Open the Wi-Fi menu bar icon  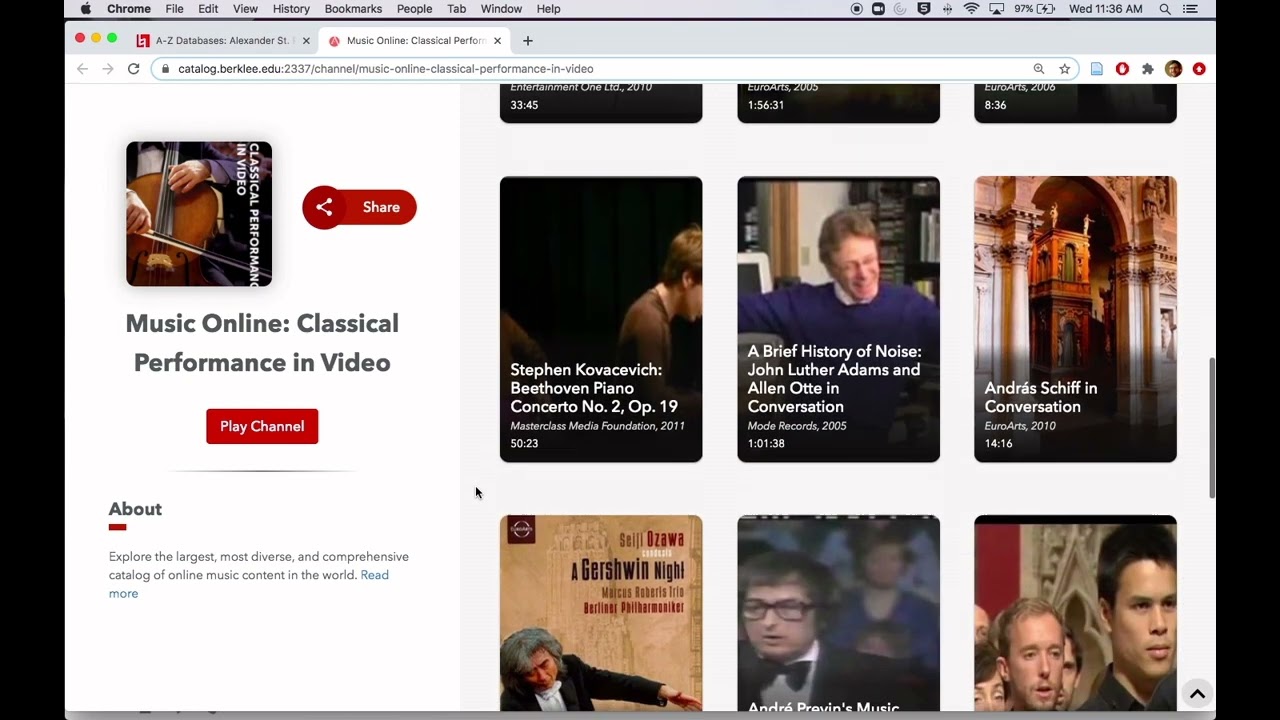(x=971, y=9)
